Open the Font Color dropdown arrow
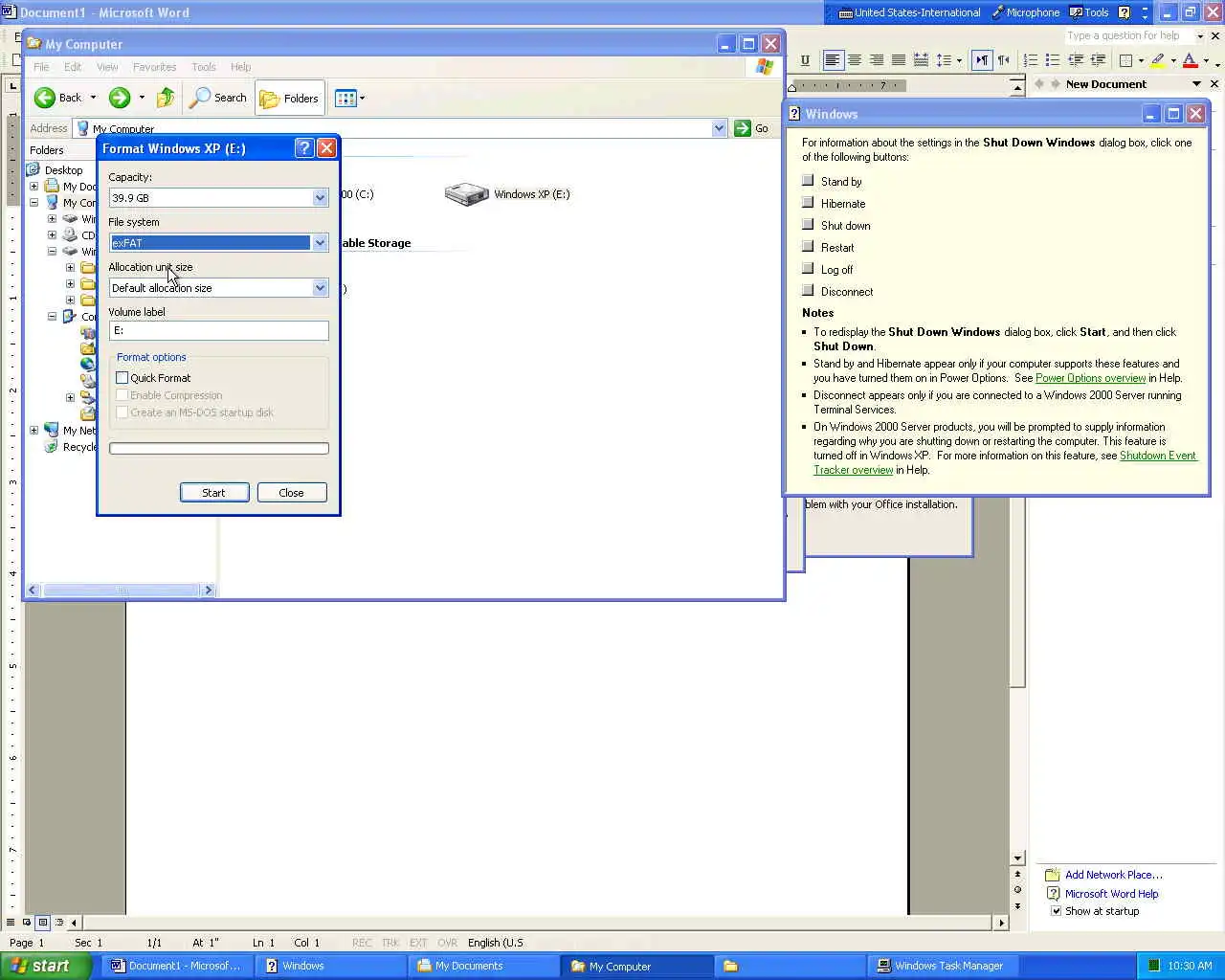1225x980 pixels. pos(1206,60)
